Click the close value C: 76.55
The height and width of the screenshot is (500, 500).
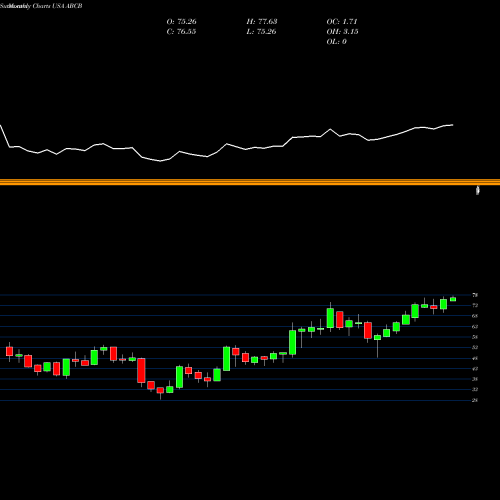181,32
